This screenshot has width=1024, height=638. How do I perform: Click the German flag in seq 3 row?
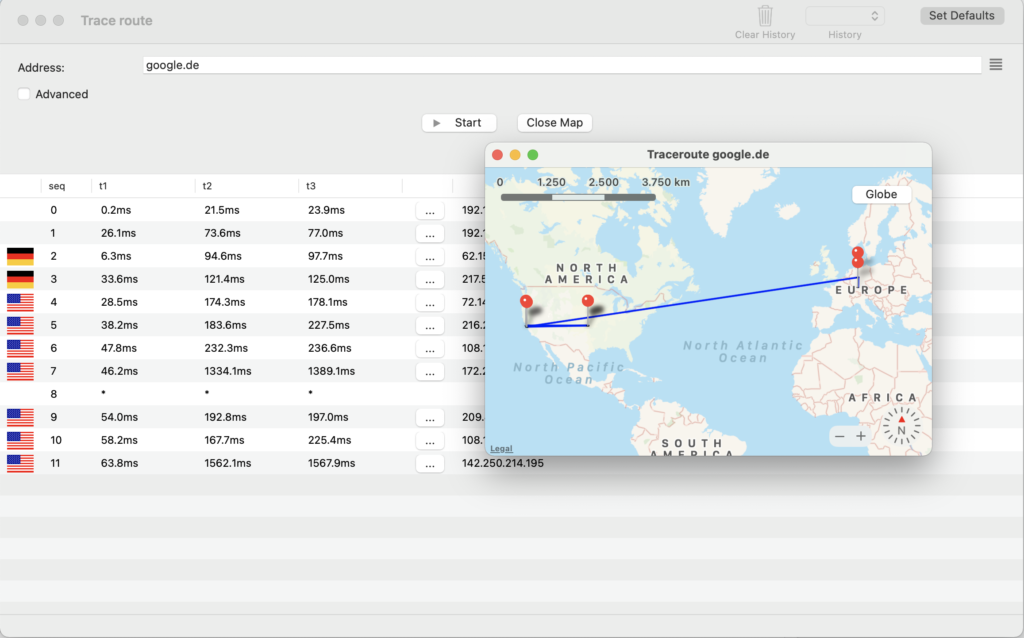click(x=20, y=279)
